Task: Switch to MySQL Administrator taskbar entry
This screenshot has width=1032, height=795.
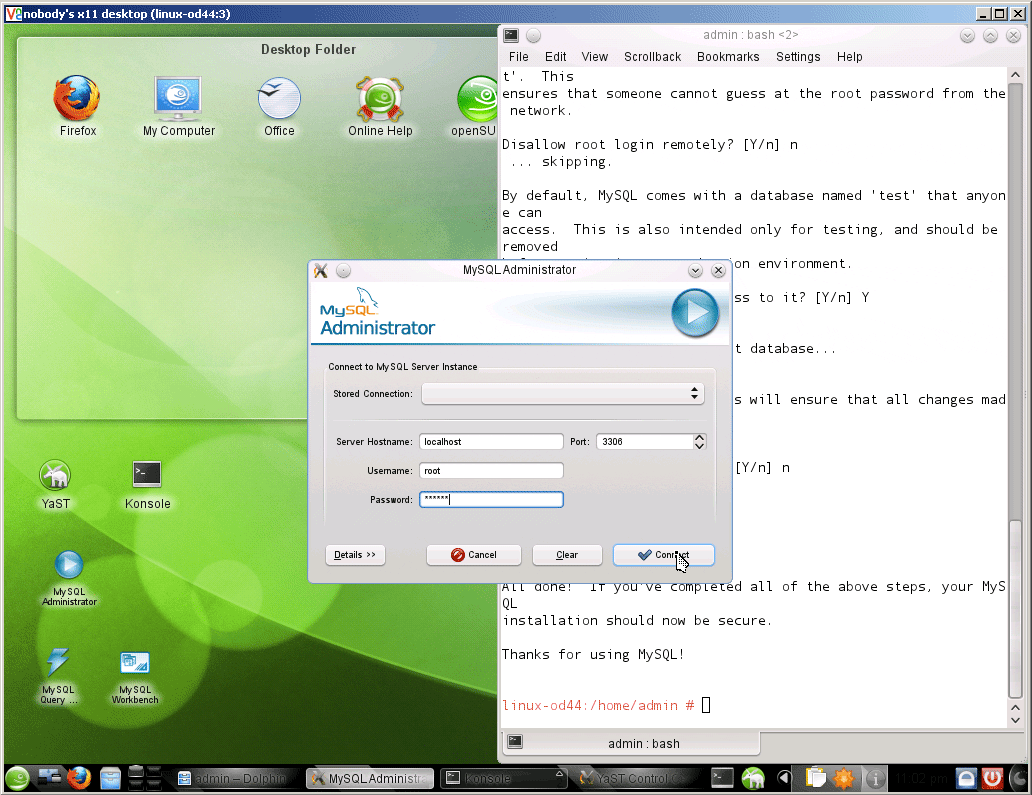Action: 370,779
